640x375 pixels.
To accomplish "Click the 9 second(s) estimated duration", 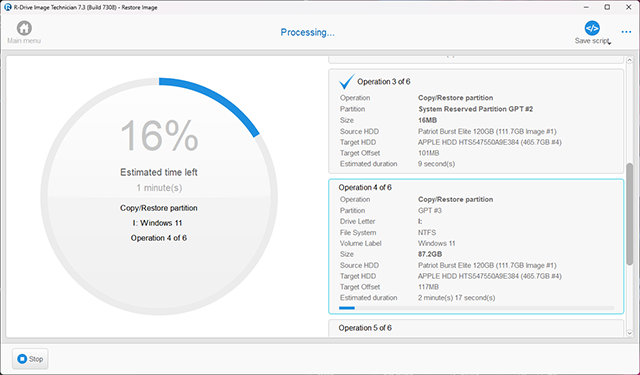I will (x=436, y=164).
